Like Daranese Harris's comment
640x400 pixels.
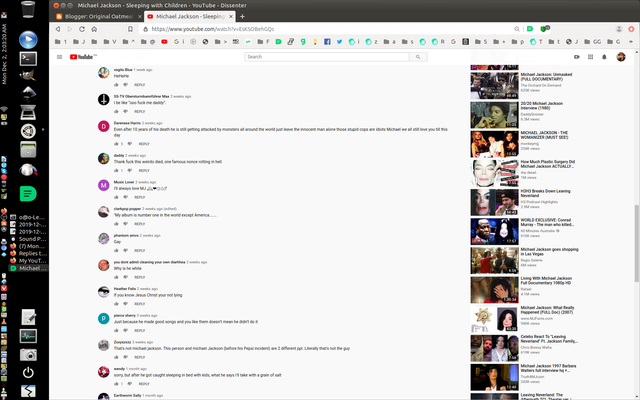pos(116,144)
